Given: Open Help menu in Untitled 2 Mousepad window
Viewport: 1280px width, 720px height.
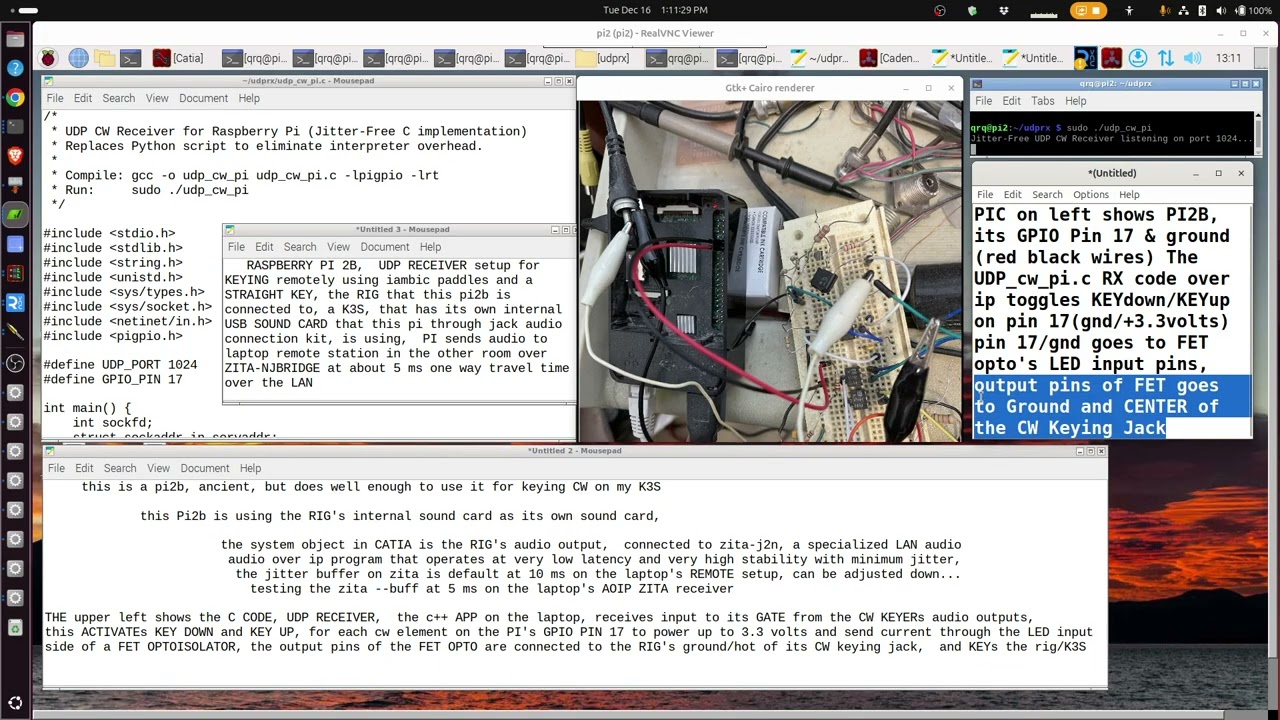Looking at the screenshot, I should (250, 468).
